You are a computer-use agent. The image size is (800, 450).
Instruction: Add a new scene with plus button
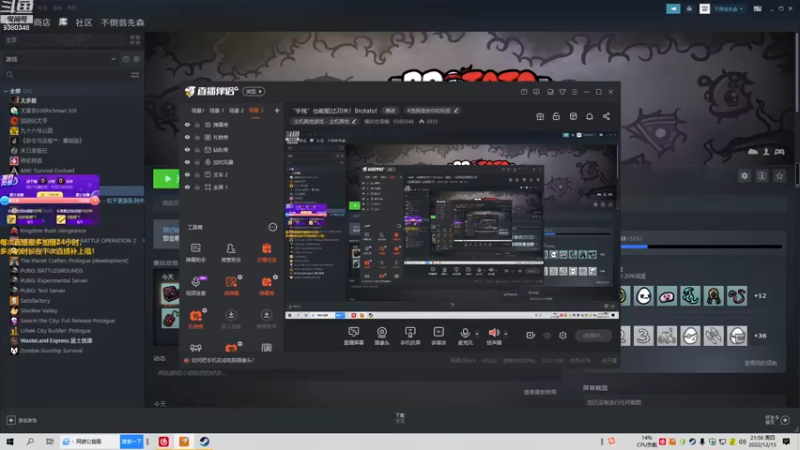coord(277,110)
